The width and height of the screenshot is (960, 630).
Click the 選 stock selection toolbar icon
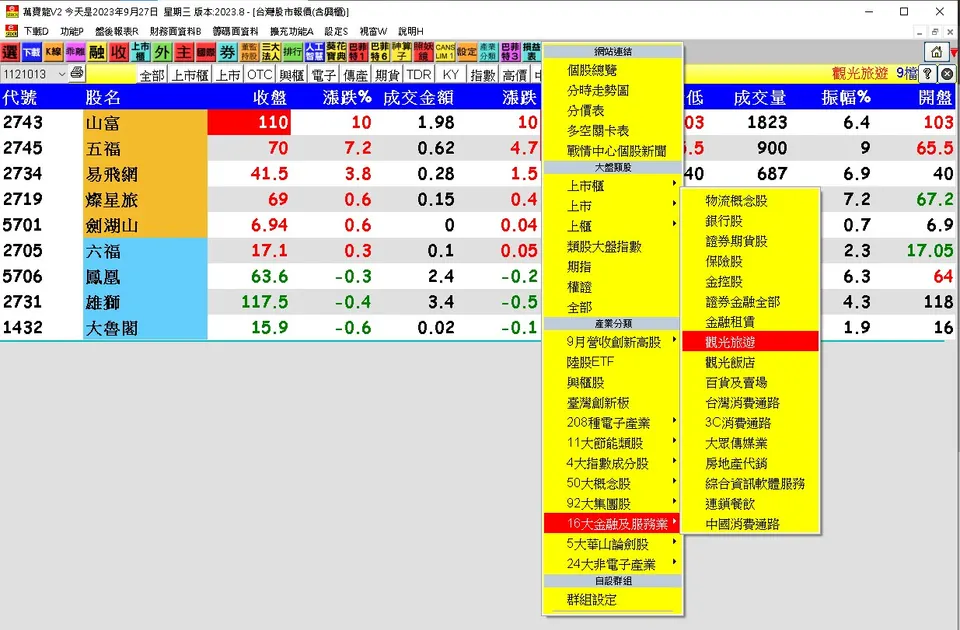point(10,53)
